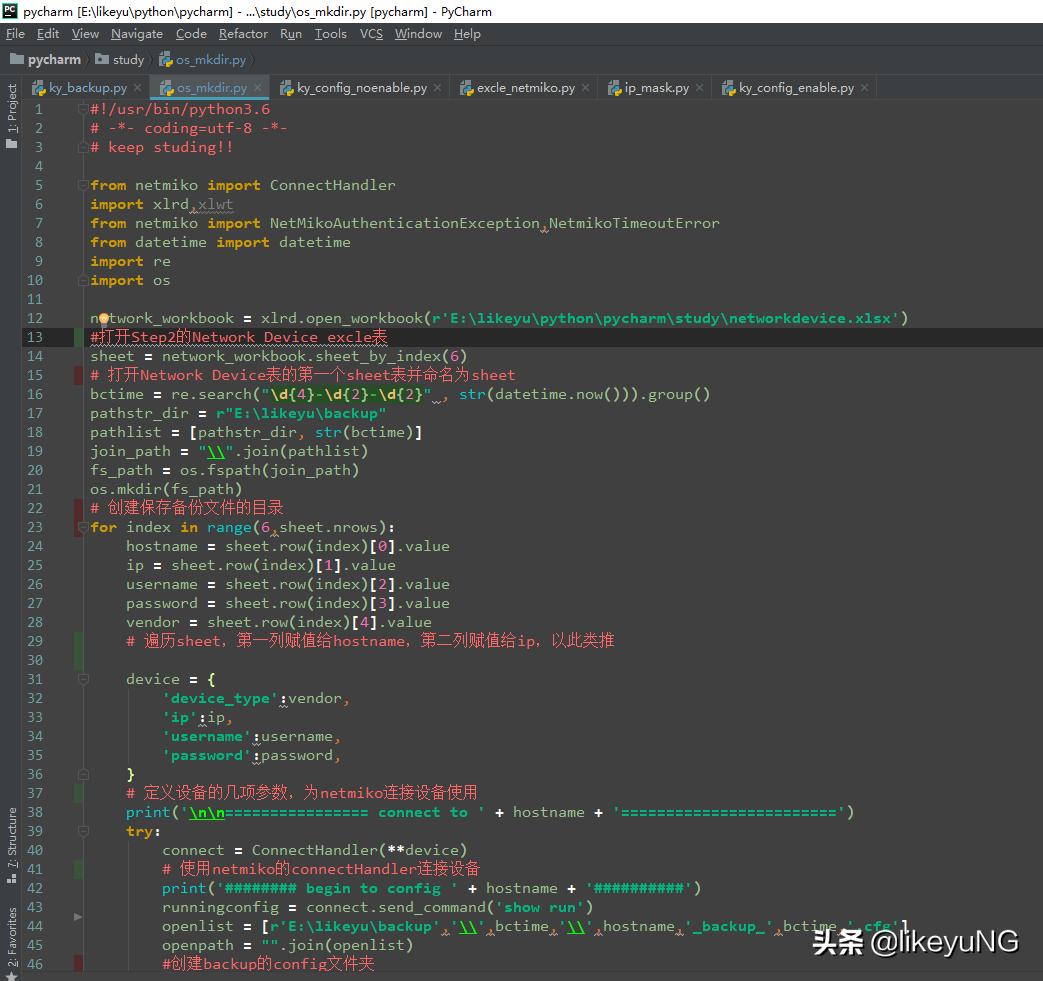1043x981 pixels.
Task: Switch to ip_mask.py editor tab
Action: point(657,88)
